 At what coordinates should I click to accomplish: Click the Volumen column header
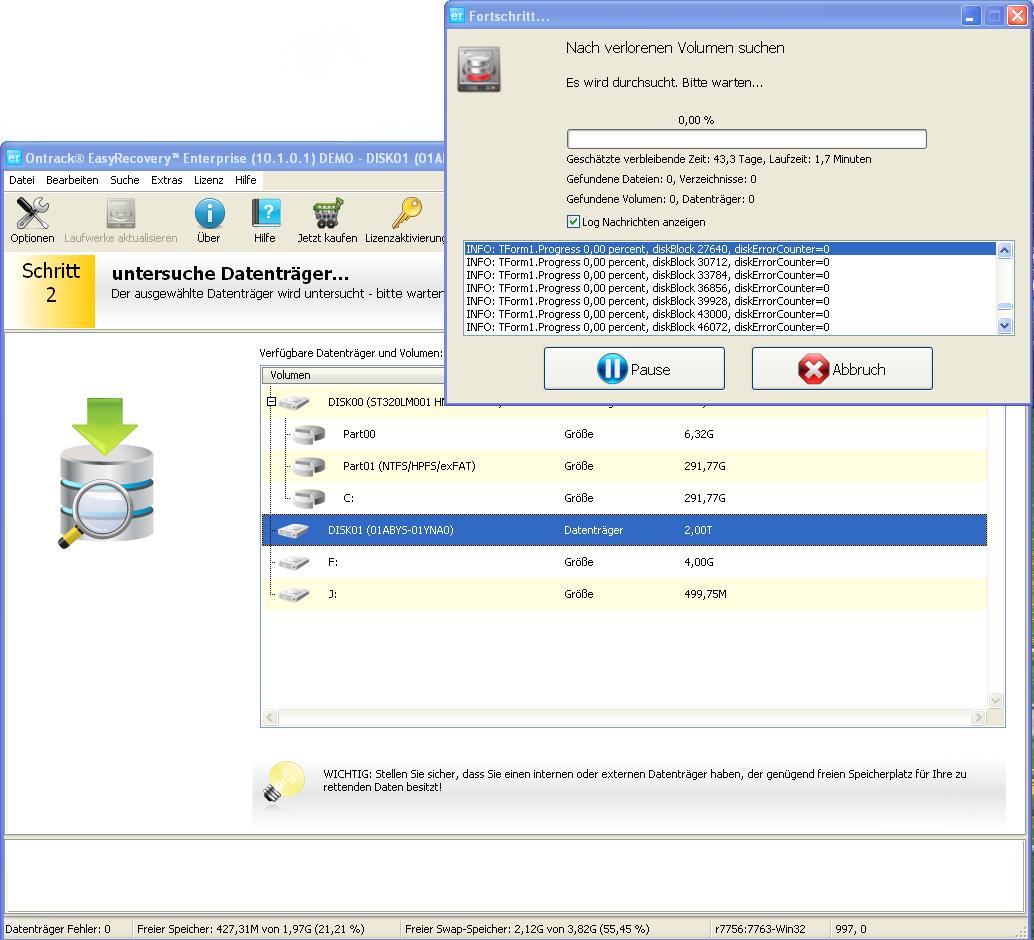355,375
